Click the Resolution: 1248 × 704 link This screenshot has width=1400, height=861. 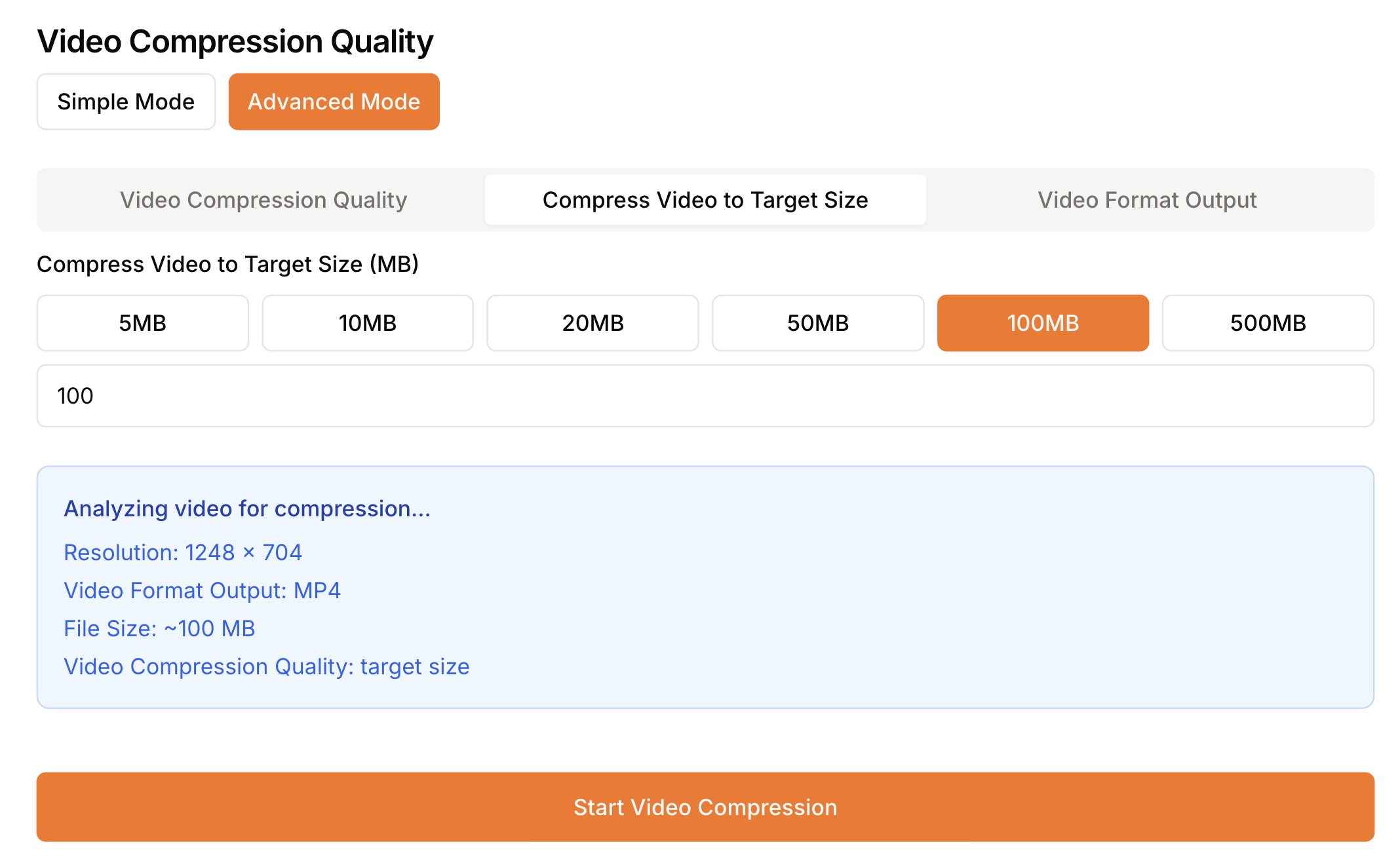(x=182, y=552)
